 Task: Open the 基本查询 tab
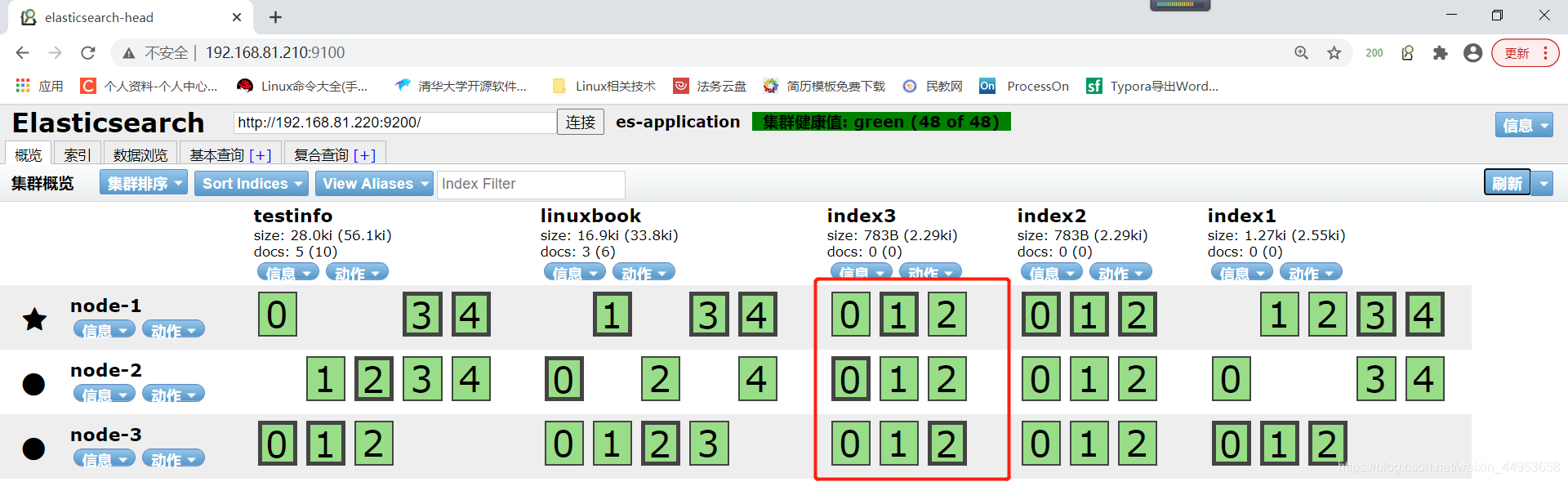point(230,154)
